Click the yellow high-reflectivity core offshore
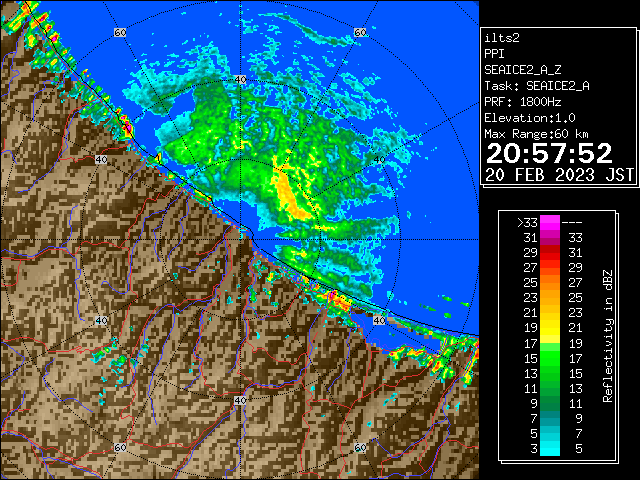 click(x=290, y=196)
